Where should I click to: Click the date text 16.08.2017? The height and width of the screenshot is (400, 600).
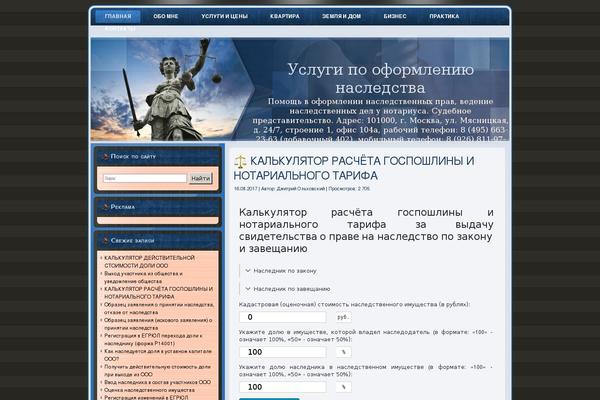tap(246, 189)
